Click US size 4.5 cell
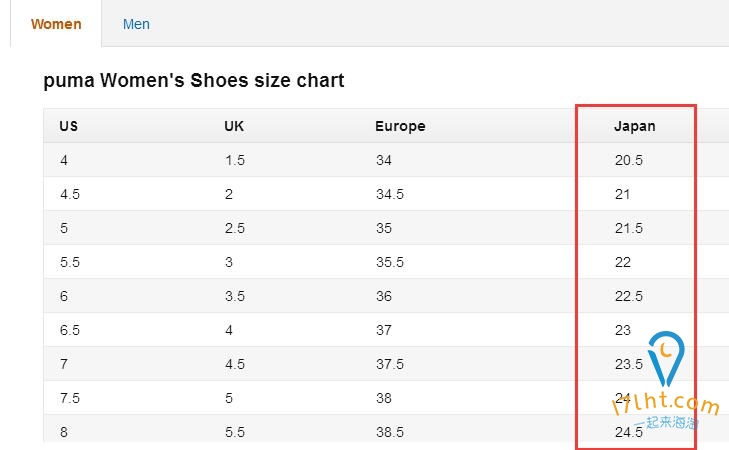Viewport: 729px width, 450px height. click(70, 194)
